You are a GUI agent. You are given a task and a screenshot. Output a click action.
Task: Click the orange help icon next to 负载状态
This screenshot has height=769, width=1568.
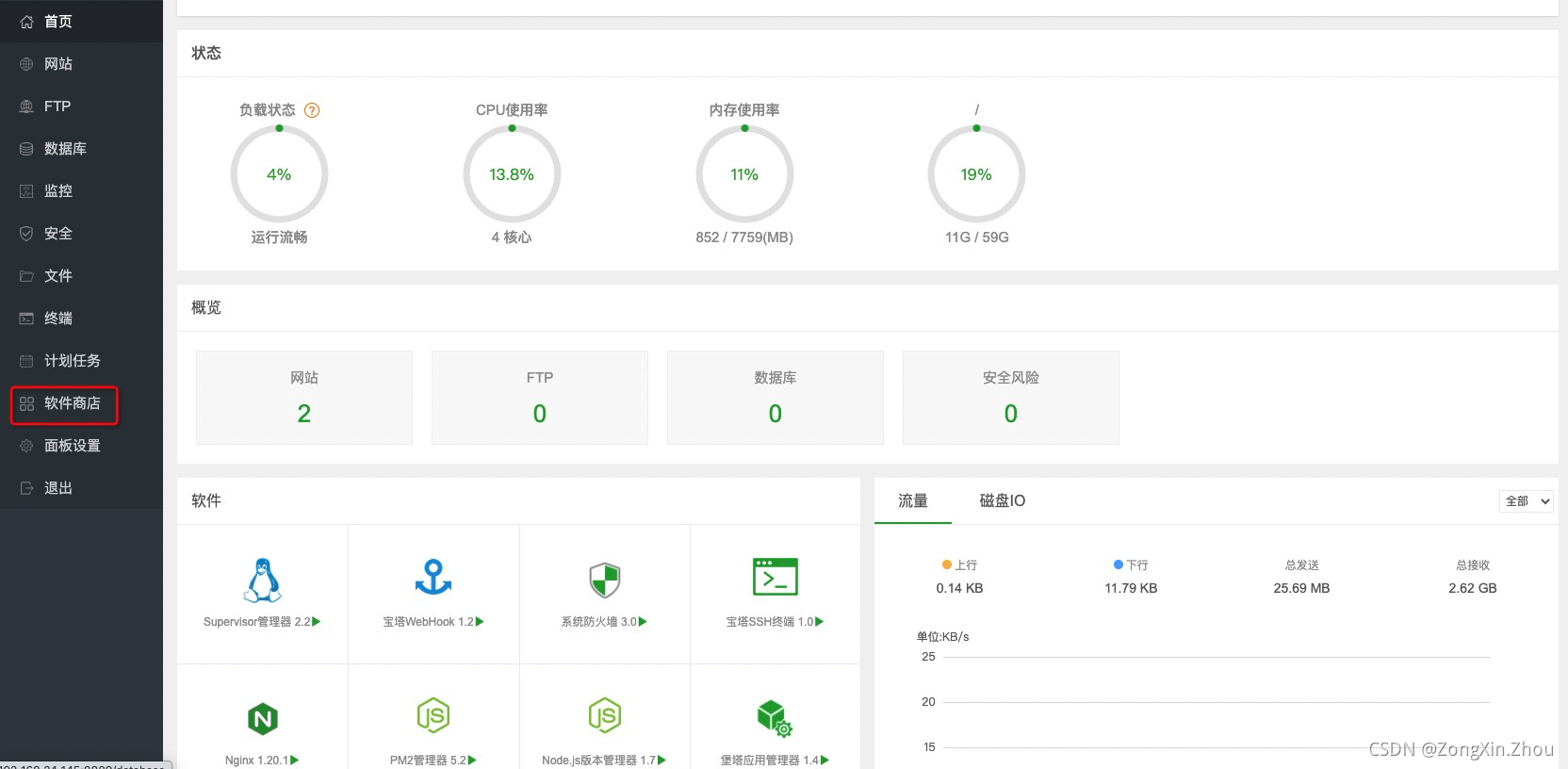click(x=312, y=110)
